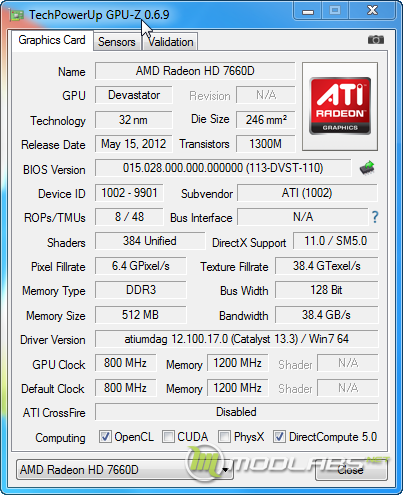The height and width of the screenshot is (495, 403).
Task: Click the Default Clock value 800 MHz
Action: click(x=125, y=388)
